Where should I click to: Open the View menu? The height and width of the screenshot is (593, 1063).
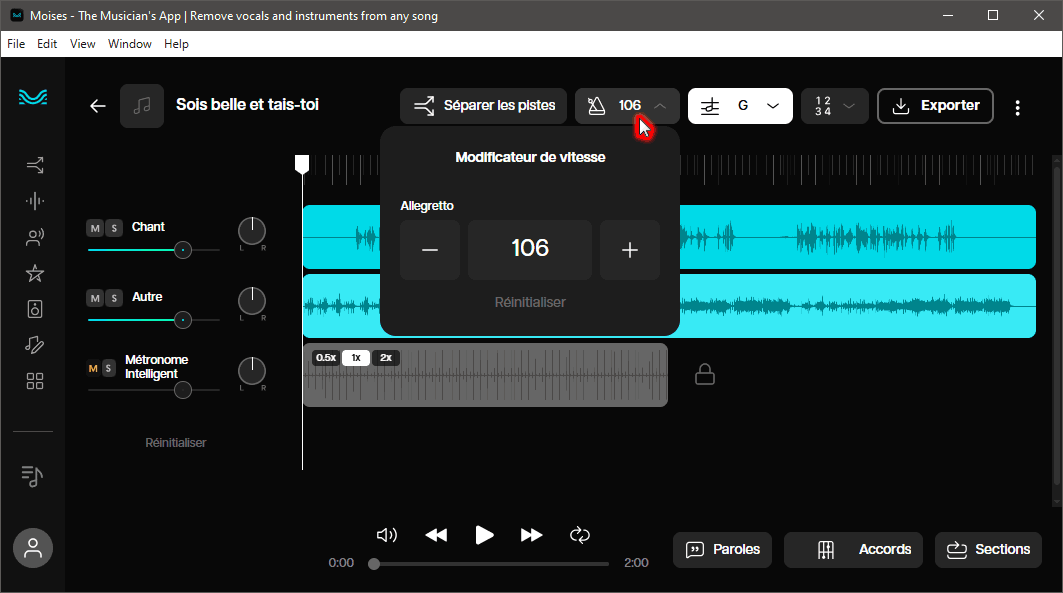pyautogui.click(x=82, y=44)
